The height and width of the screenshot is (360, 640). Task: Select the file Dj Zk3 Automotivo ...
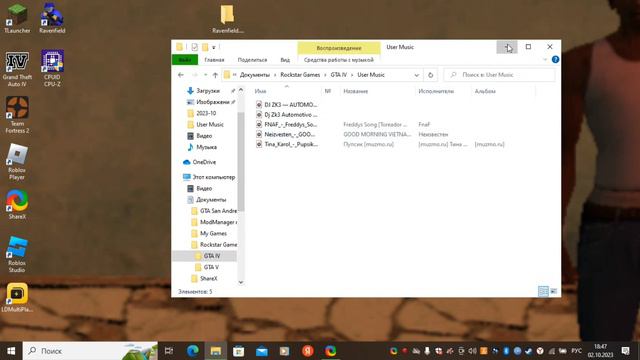pos(287,114)
